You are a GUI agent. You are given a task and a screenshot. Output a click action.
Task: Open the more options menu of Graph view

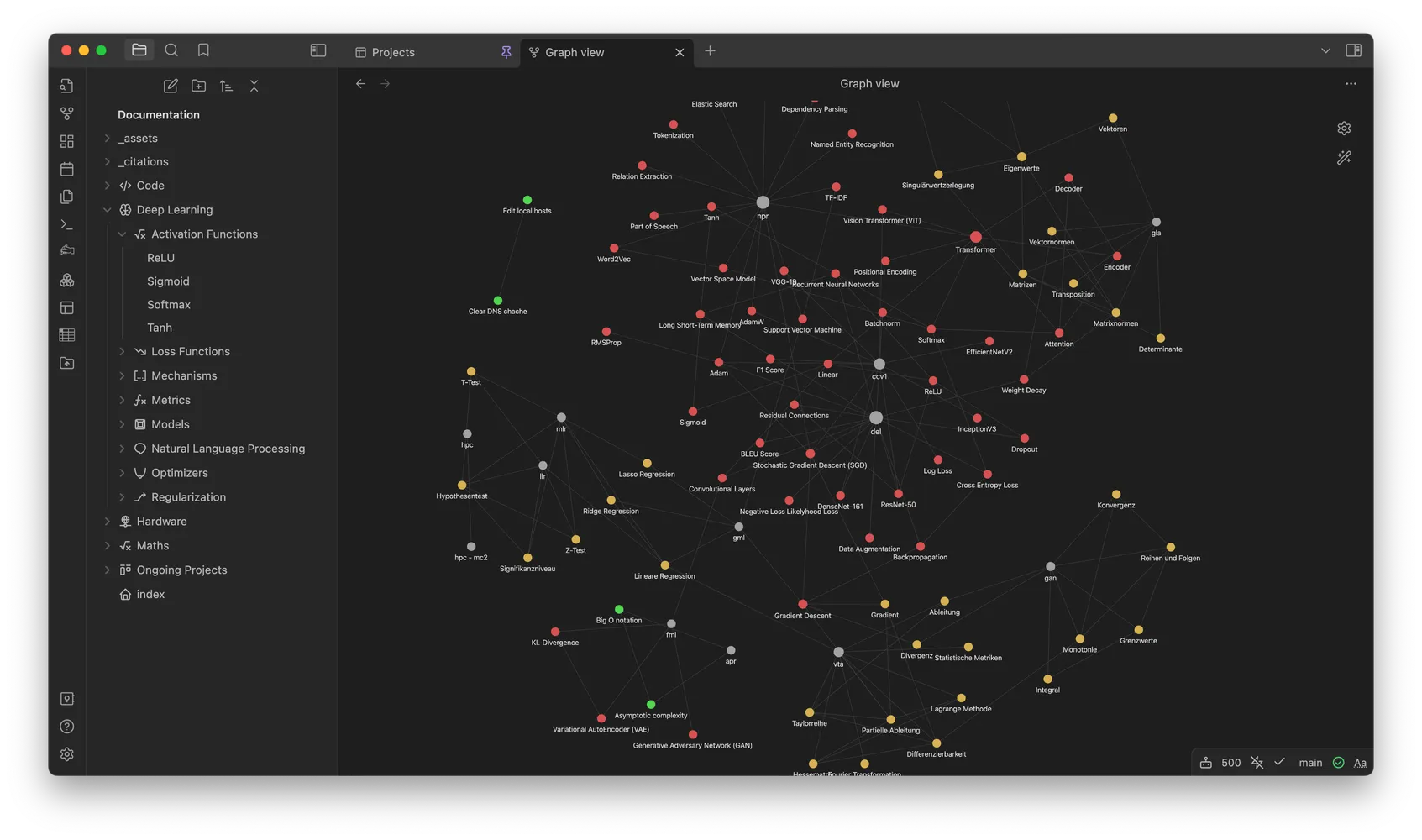pos(1351,83)
